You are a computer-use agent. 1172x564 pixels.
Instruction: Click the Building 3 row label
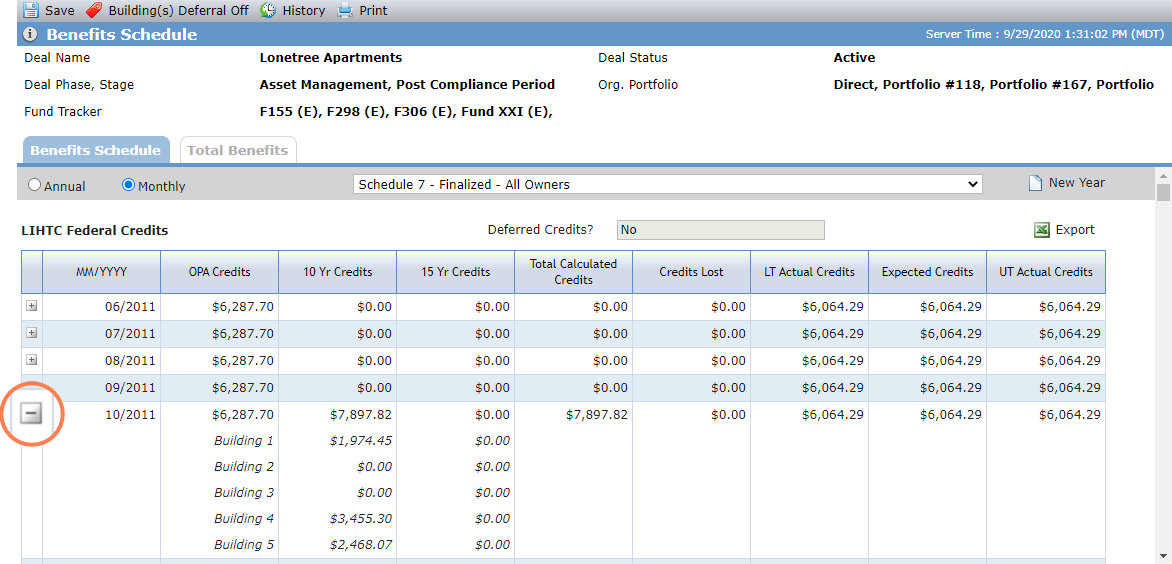pyautogui.click(x=244, y=493)
